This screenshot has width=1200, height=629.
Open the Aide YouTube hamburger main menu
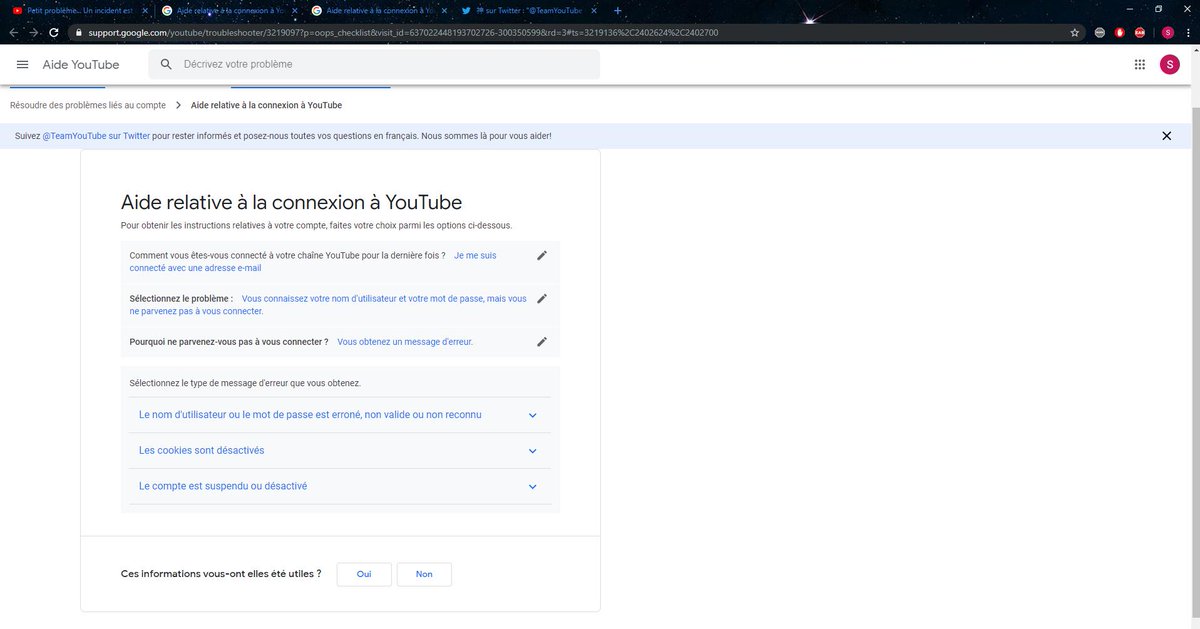23,64
